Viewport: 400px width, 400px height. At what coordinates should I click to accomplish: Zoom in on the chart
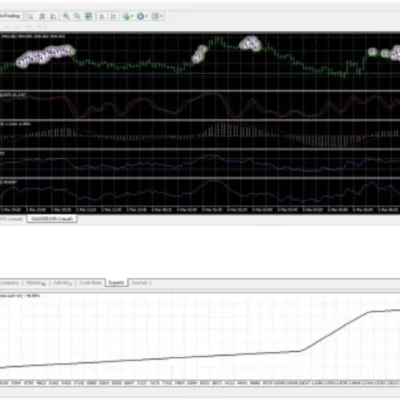[66, 16]
